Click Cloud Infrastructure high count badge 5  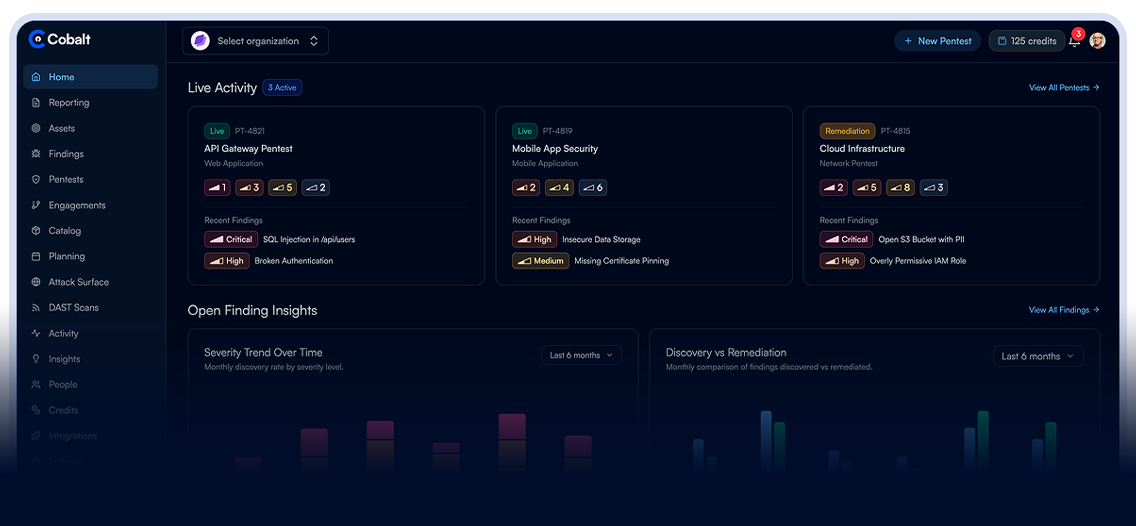866,188
